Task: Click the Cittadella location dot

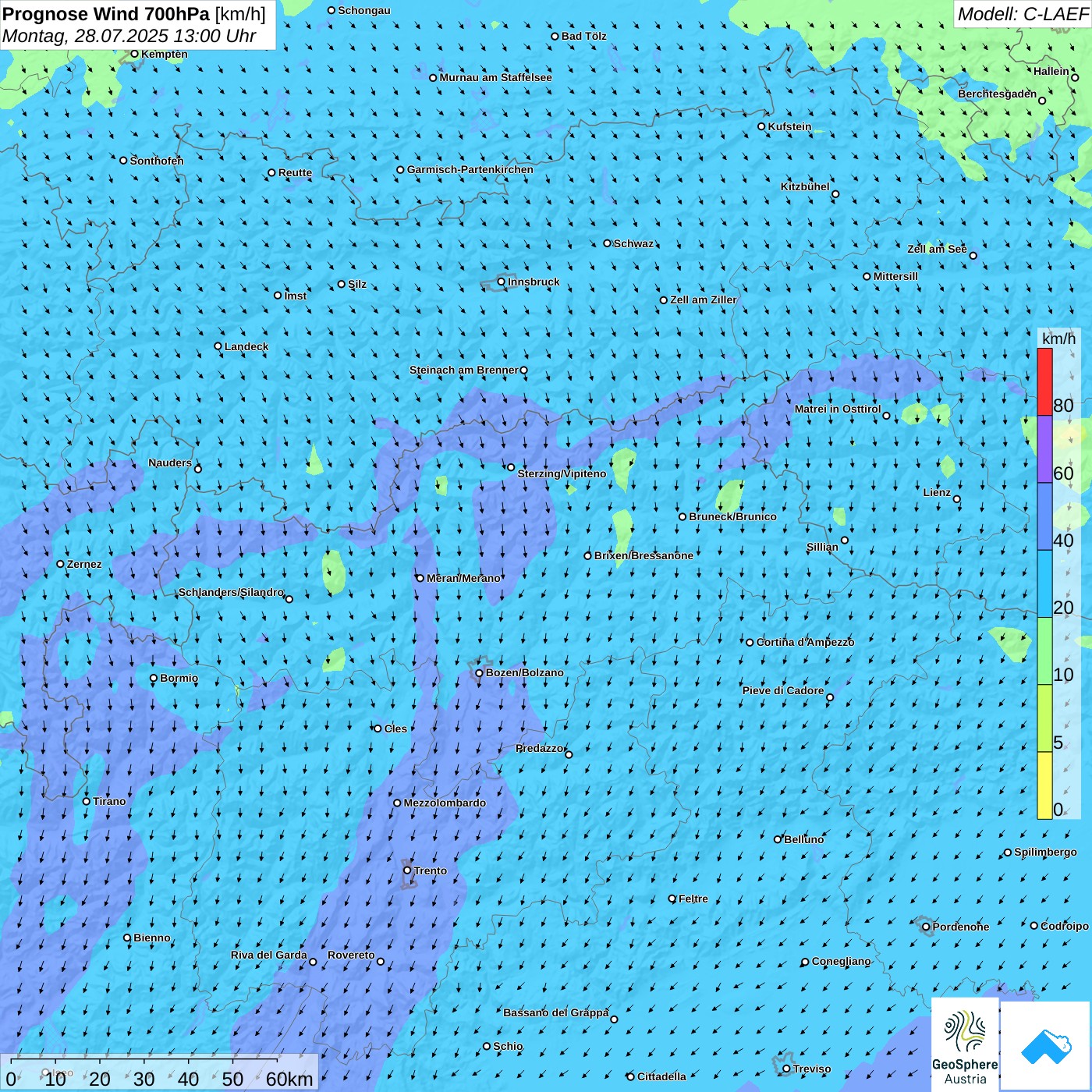Action: point(631,1076)
